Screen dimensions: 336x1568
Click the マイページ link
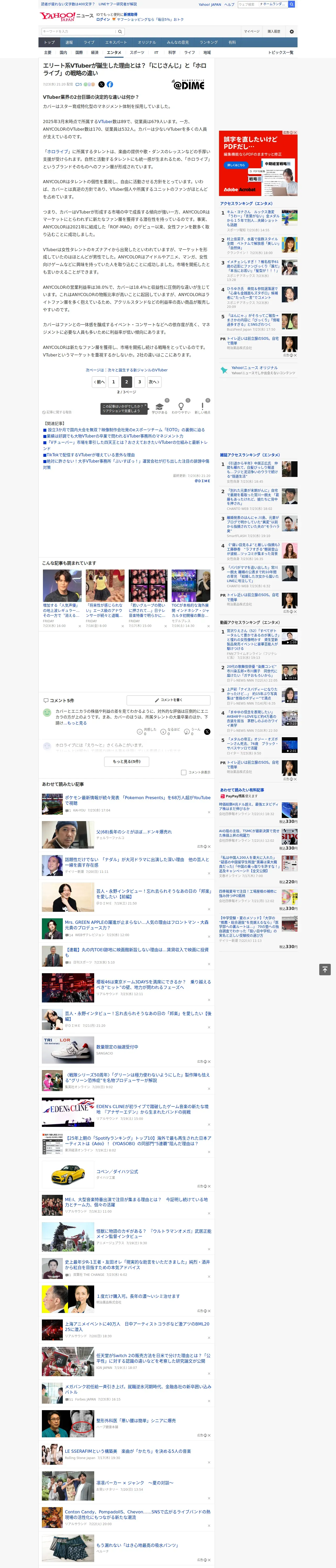(x=252, y=32)
